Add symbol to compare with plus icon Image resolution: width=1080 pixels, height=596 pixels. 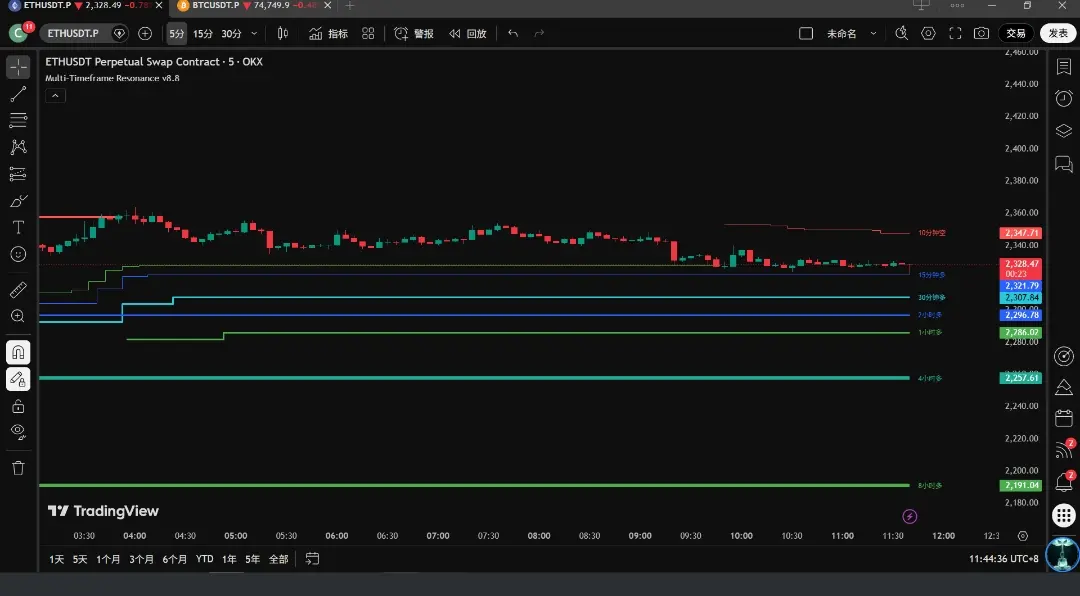[145, 33]
